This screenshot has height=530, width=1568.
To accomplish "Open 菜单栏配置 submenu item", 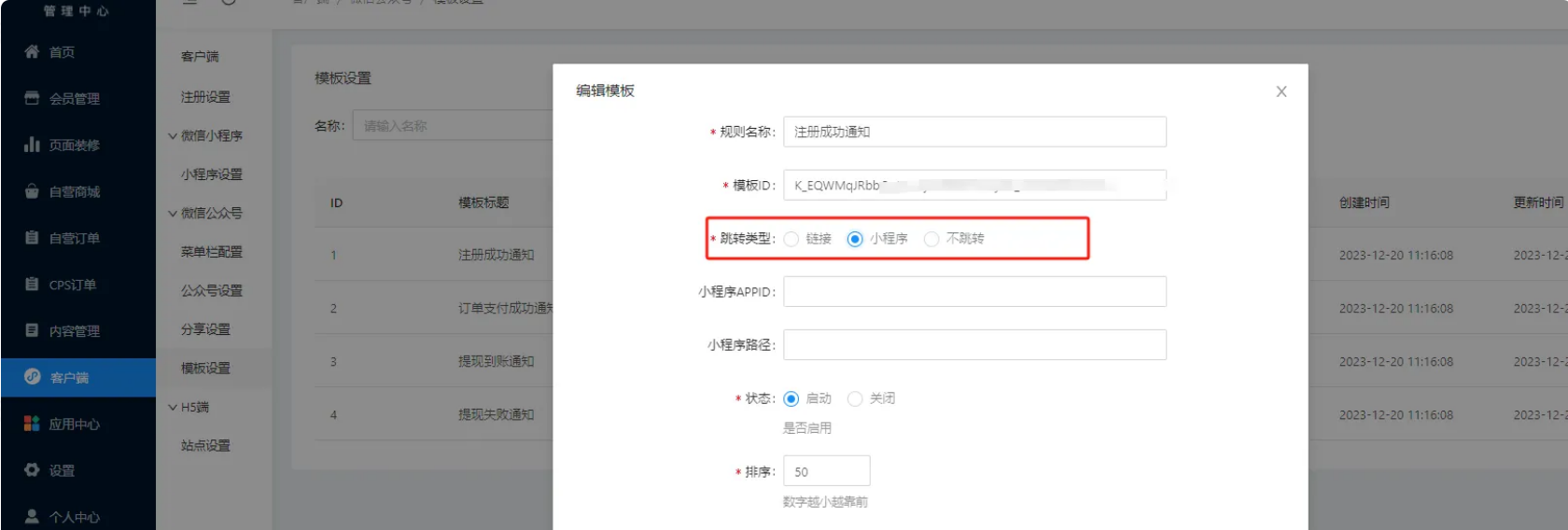I will (x=212, y=252).
